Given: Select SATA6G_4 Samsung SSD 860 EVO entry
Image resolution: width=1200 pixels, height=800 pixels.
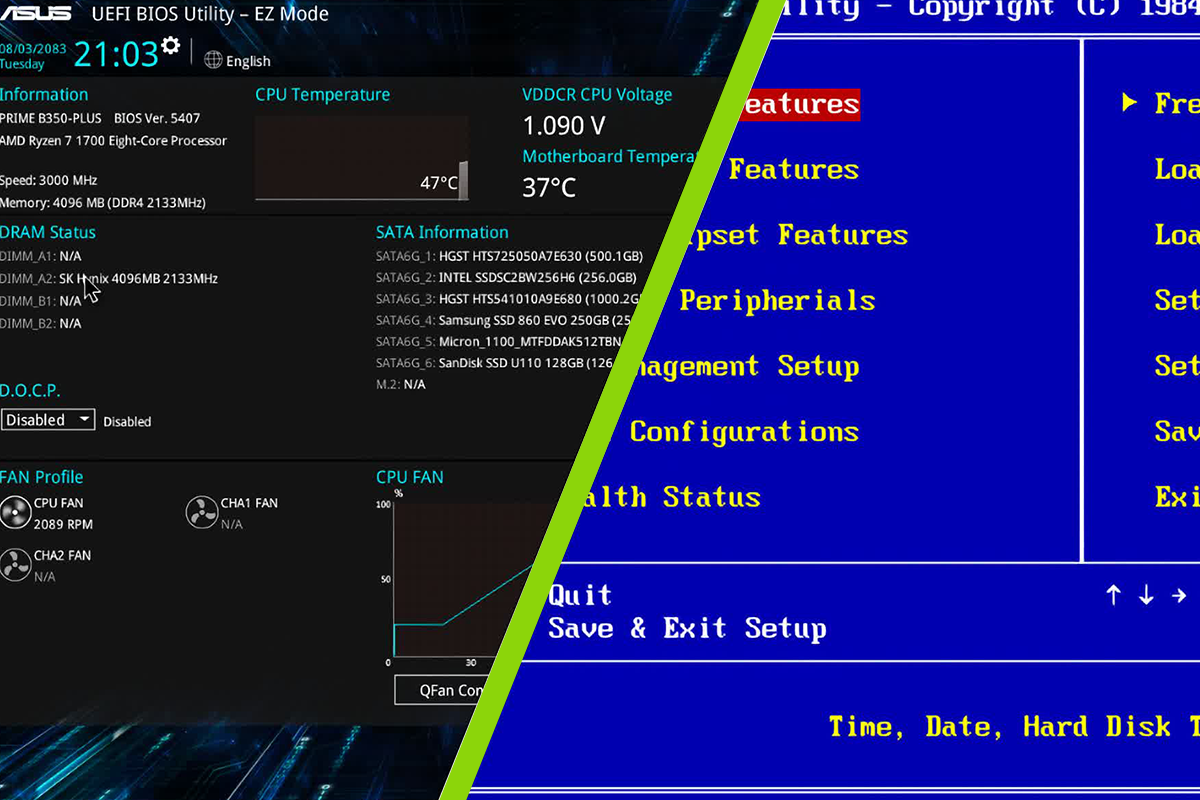Looking at the screenshot, I should tap(502, 321).
